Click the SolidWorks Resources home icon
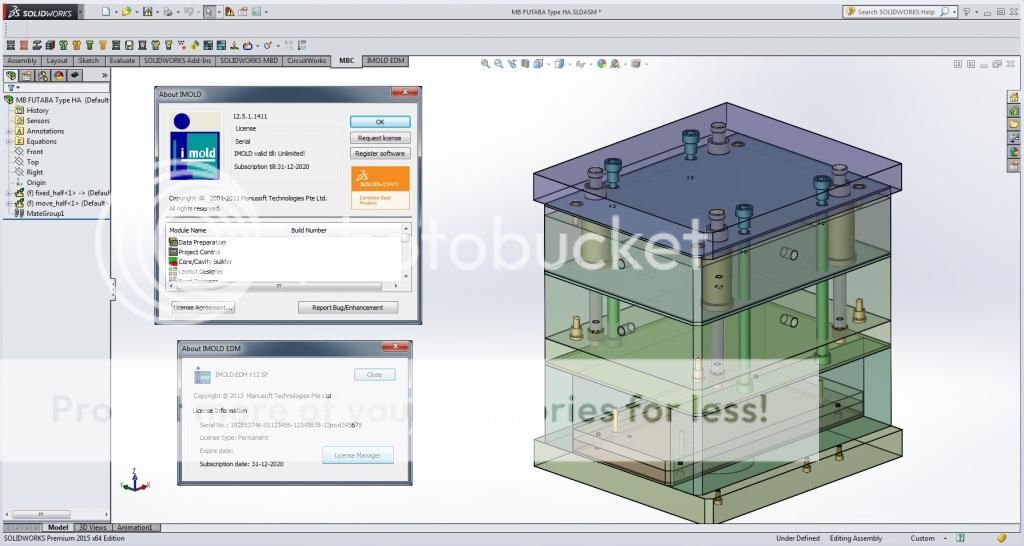The width and height of the screenshot is (1024, 546). click(x=1014, y=97)
